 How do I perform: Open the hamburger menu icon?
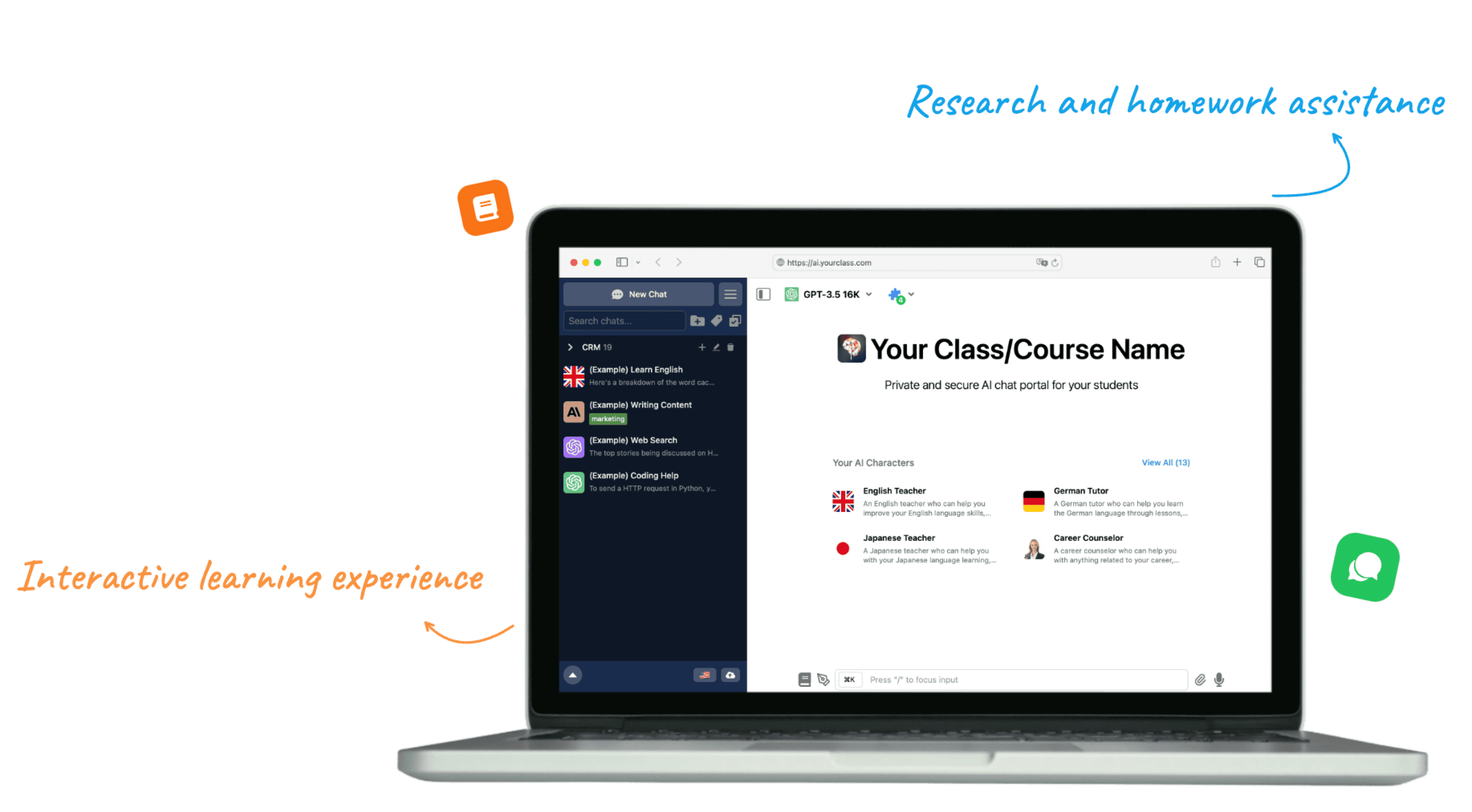point(729,294)
